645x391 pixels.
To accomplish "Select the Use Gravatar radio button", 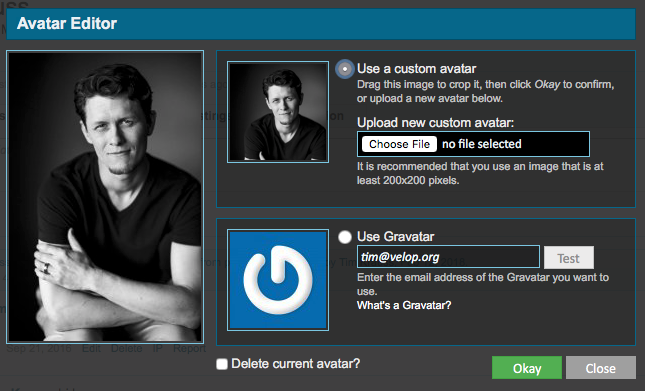I will 345,237.
